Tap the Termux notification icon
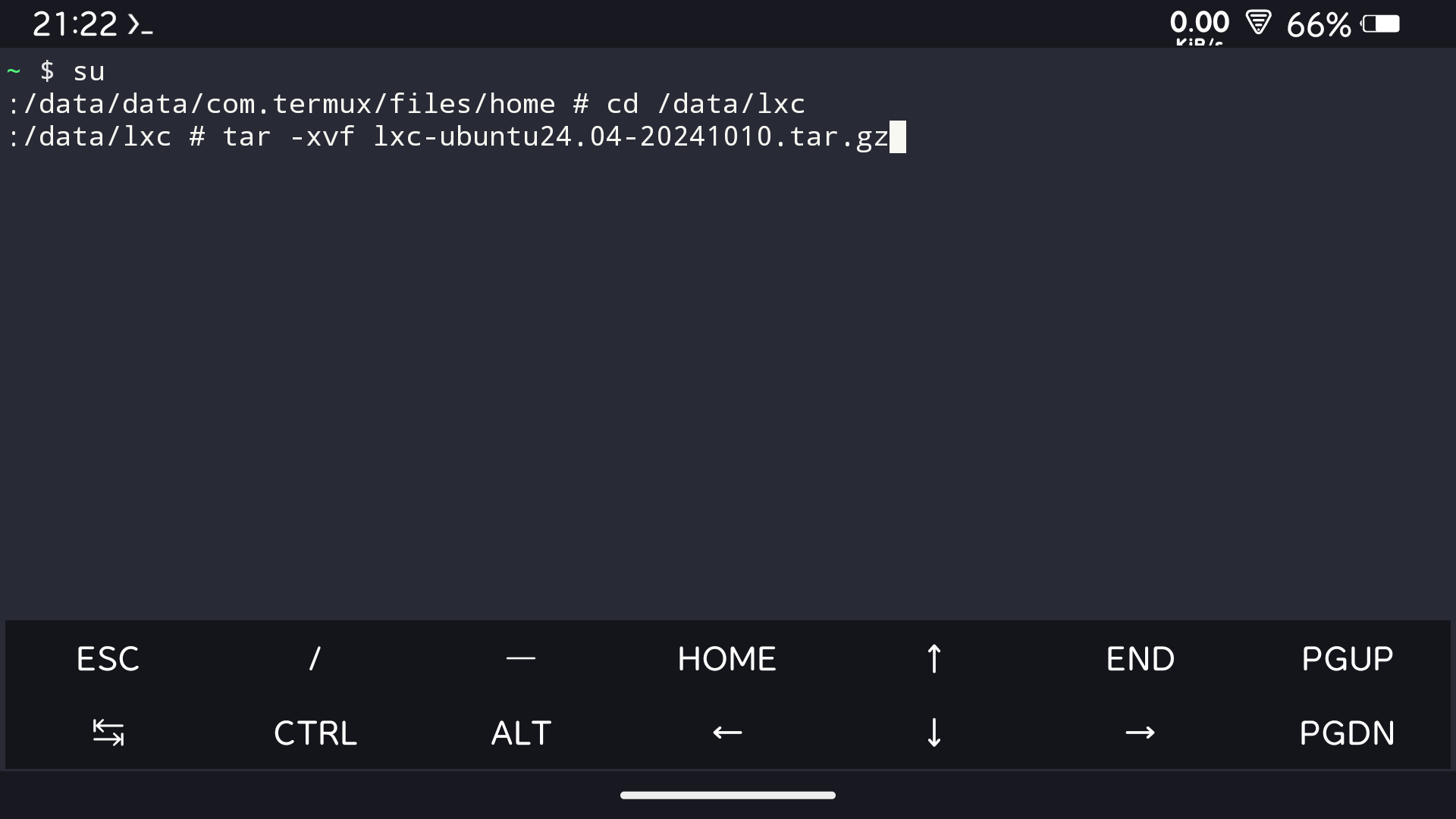 tap(140, 25)
